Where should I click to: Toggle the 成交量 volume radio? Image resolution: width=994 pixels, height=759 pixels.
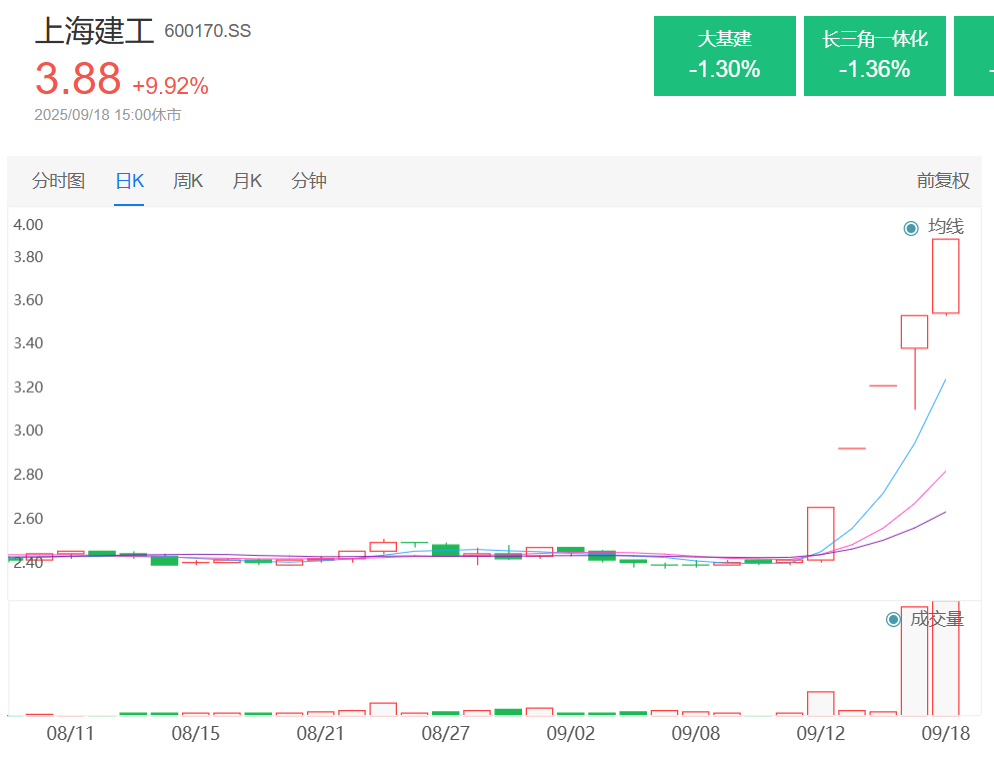893,620
